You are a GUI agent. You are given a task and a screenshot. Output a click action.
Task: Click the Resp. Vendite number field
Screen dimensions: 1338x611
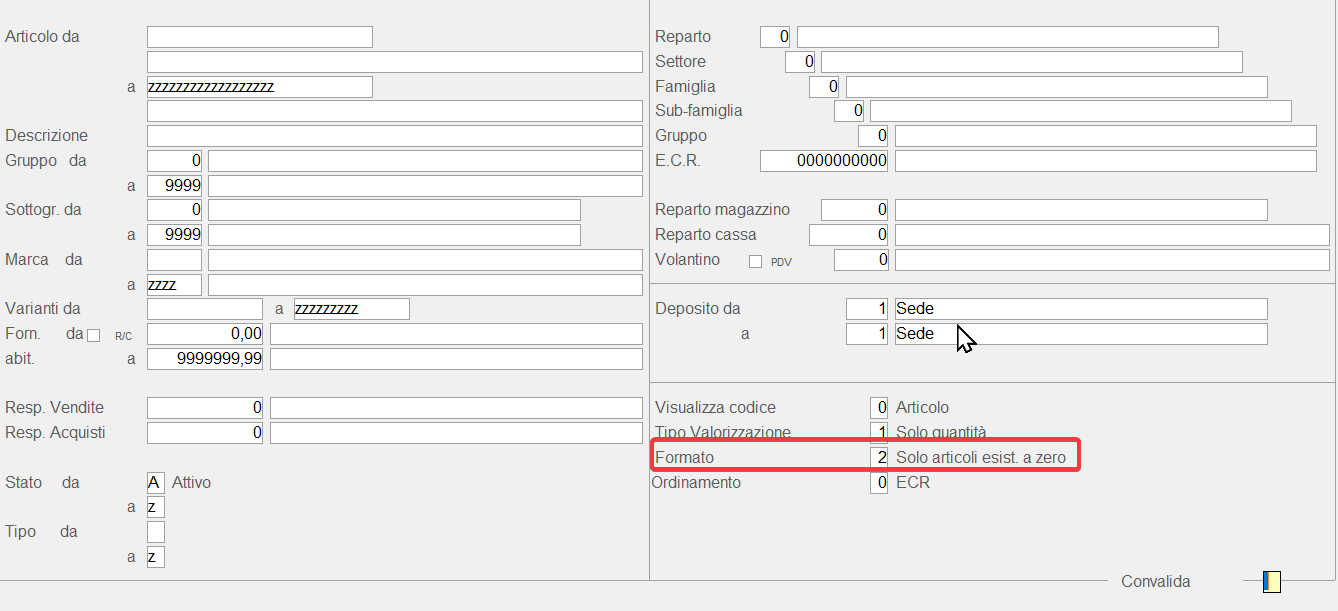pyautogui.click(x=205, y=408)
